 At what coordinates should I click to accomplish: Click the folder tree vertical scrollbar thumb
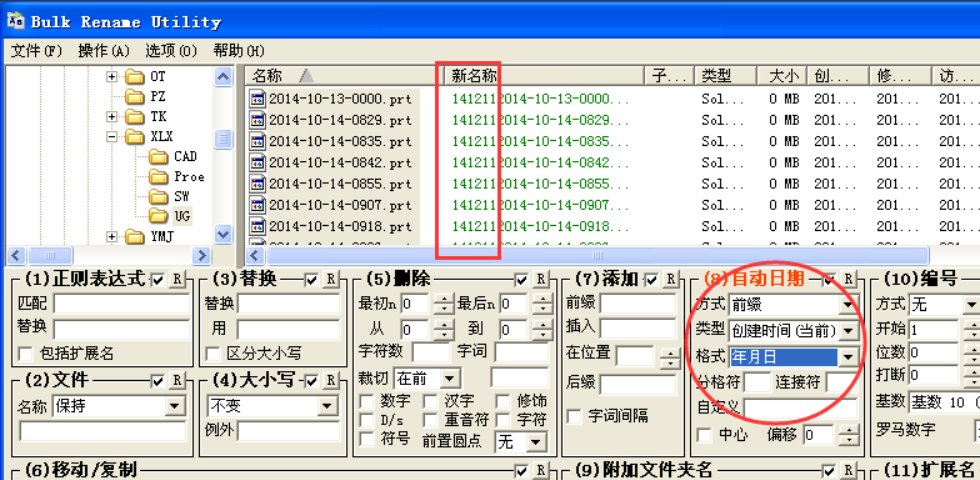tap(223, 139)
